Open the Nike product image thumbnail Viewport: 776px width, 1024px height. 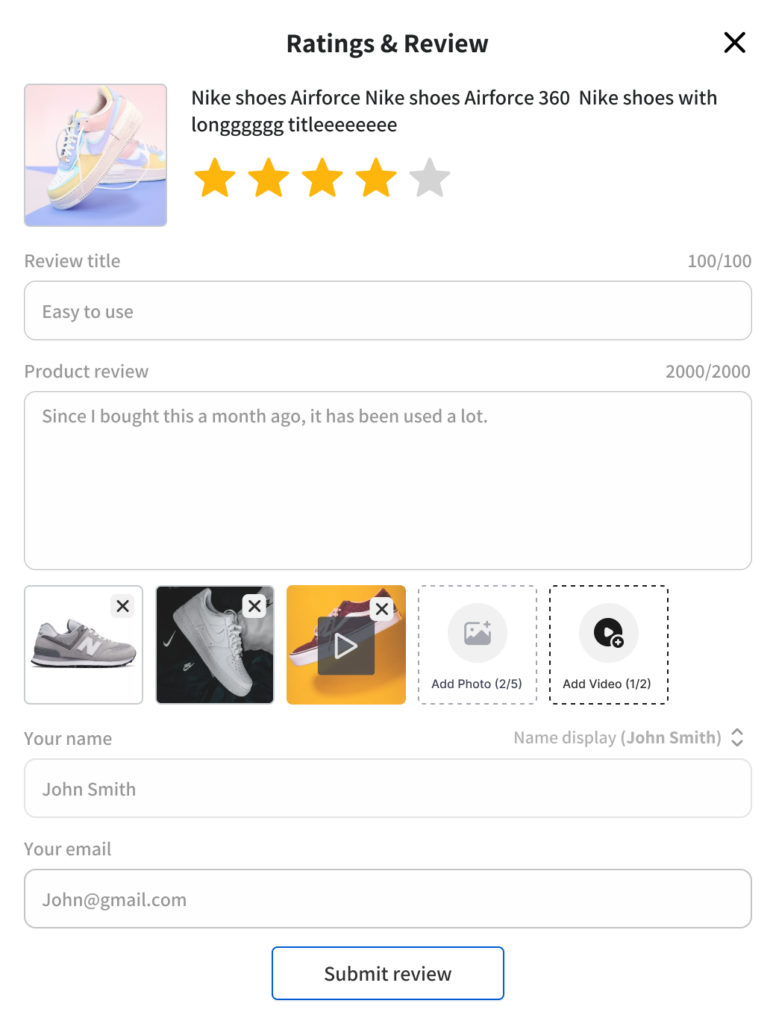pyautogui.click(x=96, y=155)
